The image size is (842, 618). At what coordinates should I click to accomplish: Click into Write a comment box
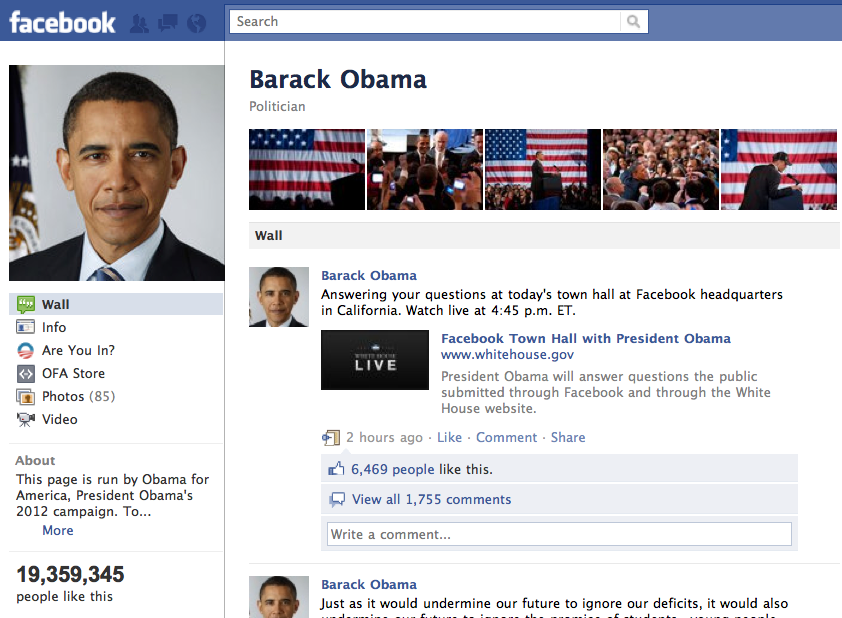point(559,534)
